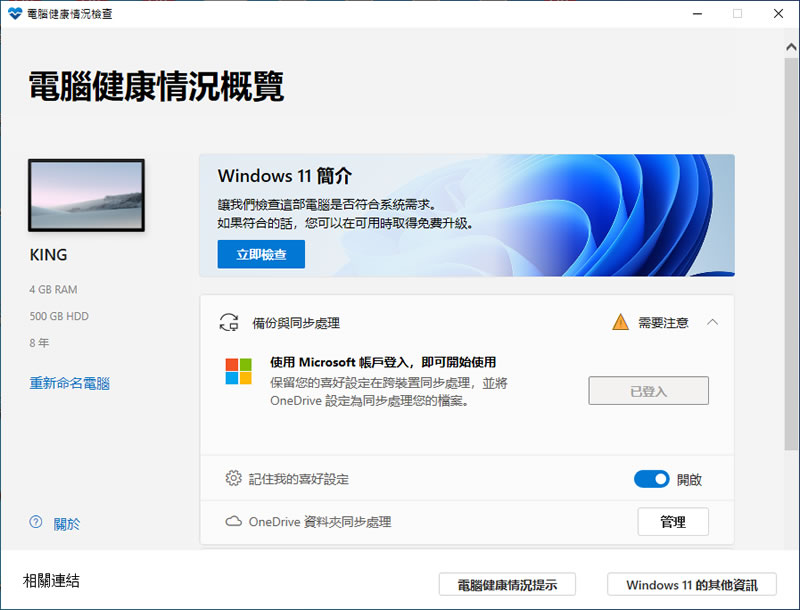Click the KING computer name
Viewport: 800px width, 610px height.
pyautogui.click(x=48, y=255)
